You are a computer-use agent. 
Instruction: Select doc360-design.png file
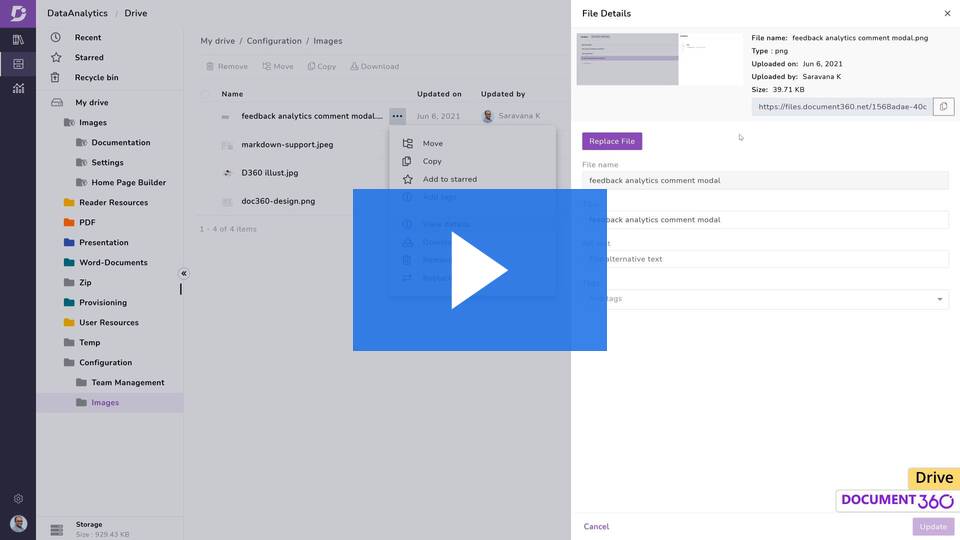(x=278, y=201)
